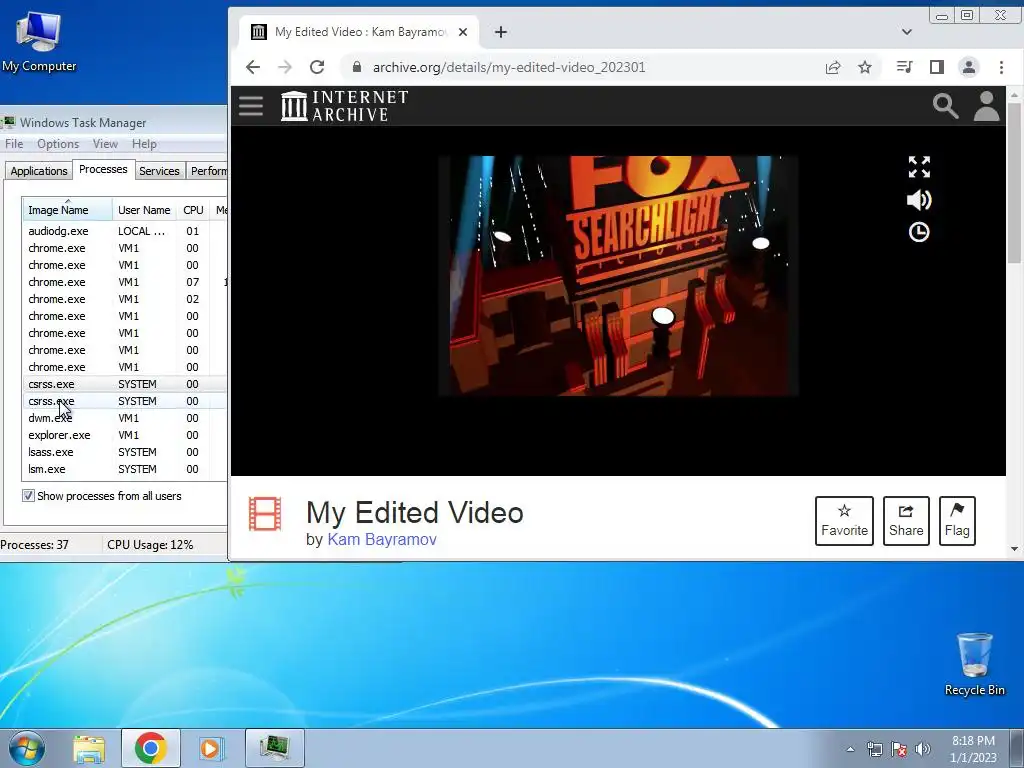Open the network tray icon
The image size is (1024, 768).
[874, 749]
